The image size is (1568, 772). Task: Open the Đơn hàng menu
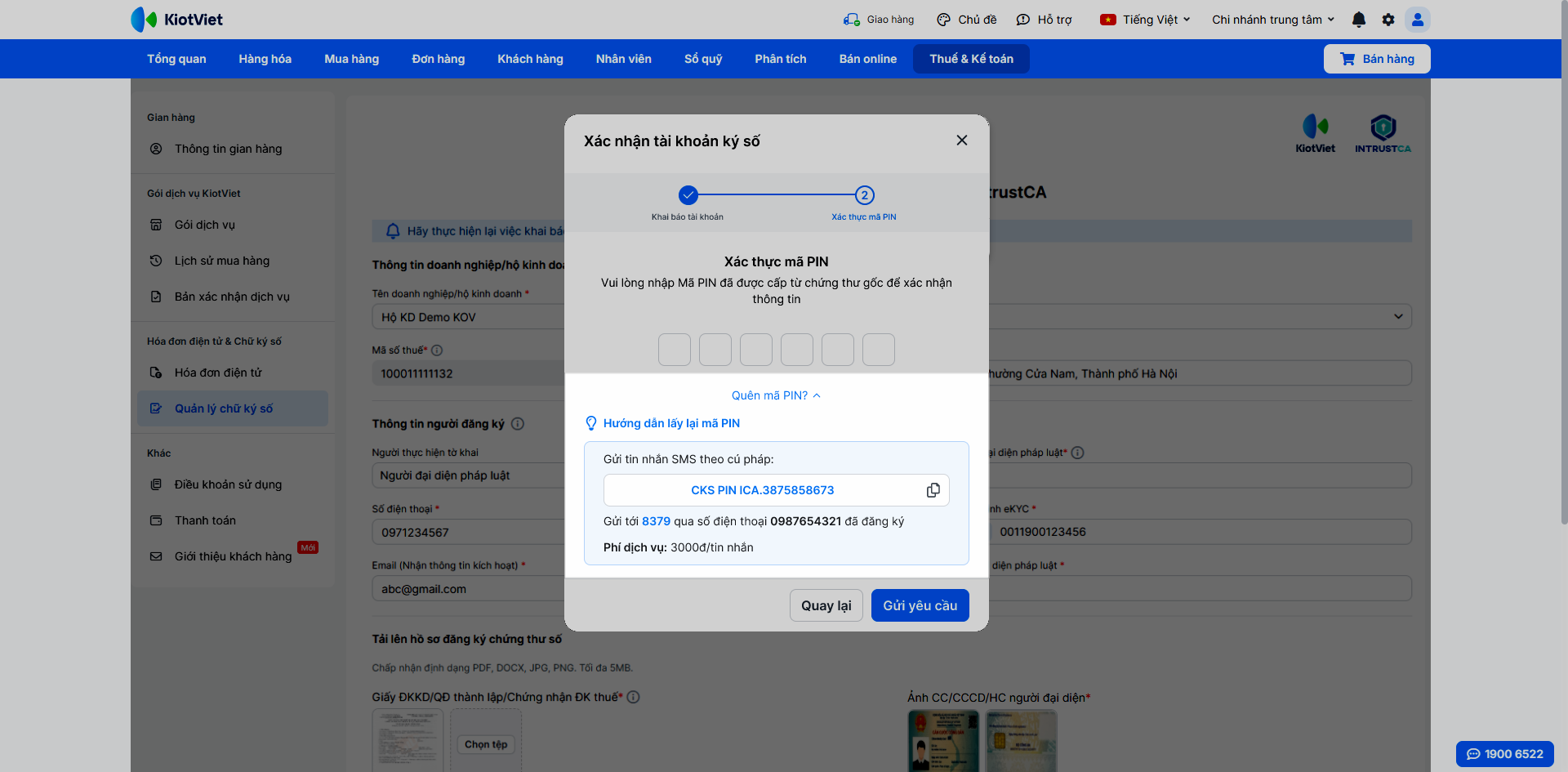[x=439, y=59]
